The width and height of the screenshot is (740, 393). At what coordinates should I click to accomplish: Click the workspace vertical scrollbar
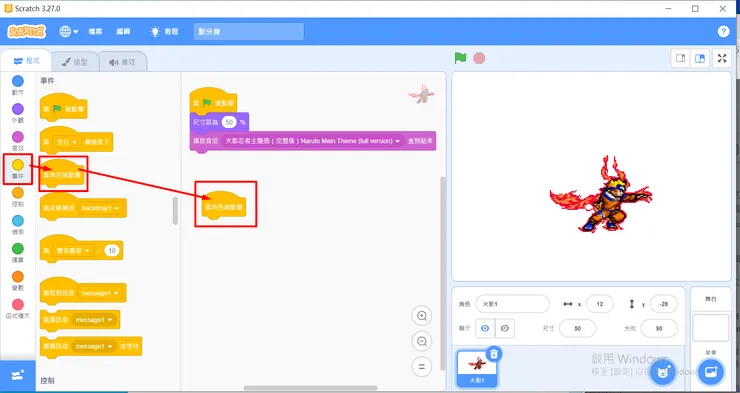pyautogui.click(x=443, y=274)
